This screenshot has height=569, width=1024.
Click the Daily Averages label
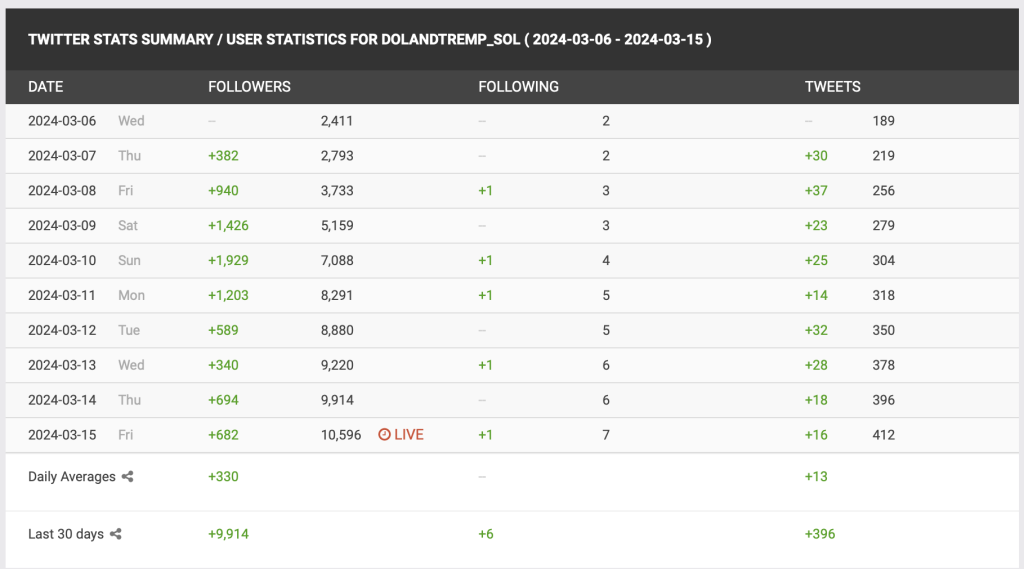pos(72,477)
